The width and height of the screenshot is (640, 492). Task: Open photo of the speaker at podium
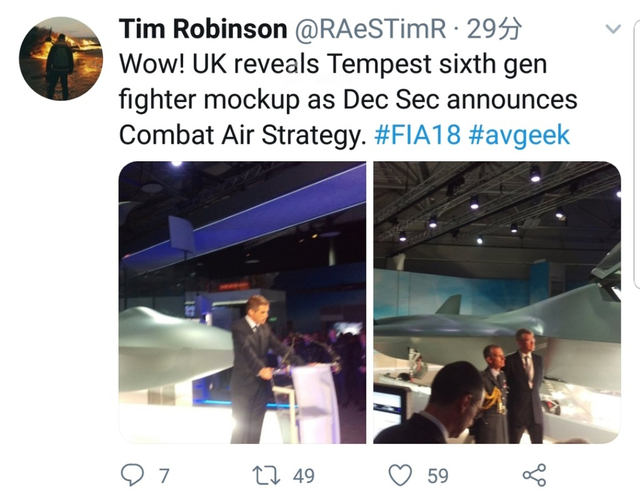242,303
